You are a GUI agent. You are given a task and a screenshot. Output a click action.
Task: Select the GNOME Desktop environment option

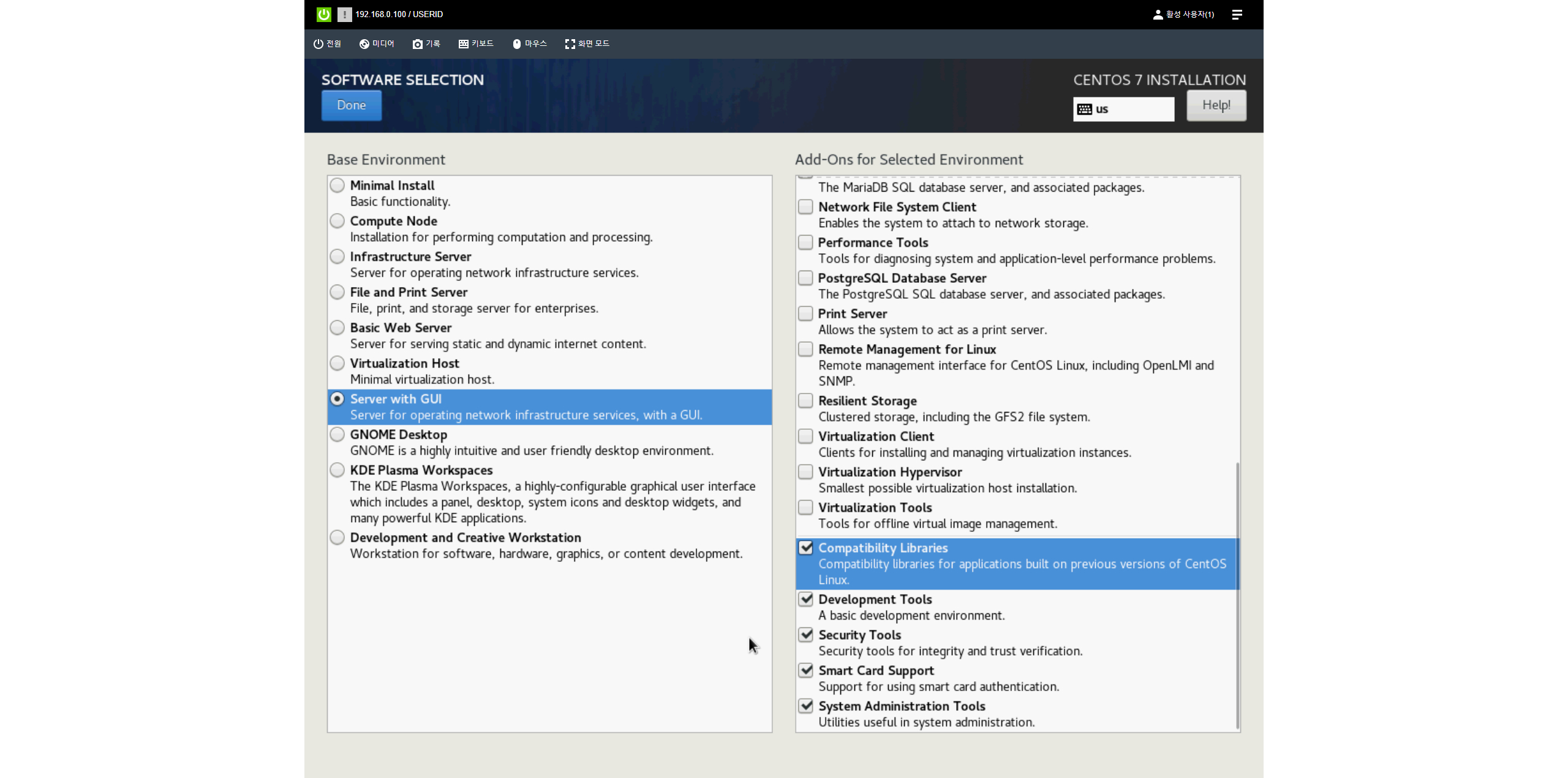(x=337, y=435)
